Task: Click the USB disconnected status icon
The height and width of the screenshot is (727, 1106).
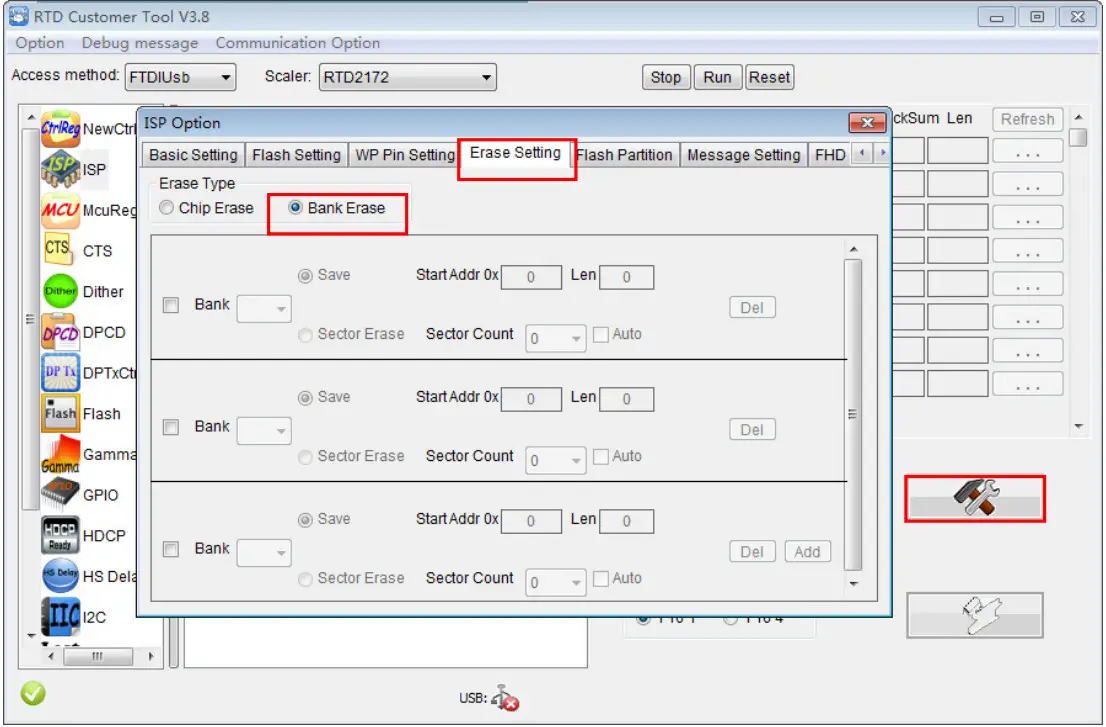Action: click(x=505, y=698)
